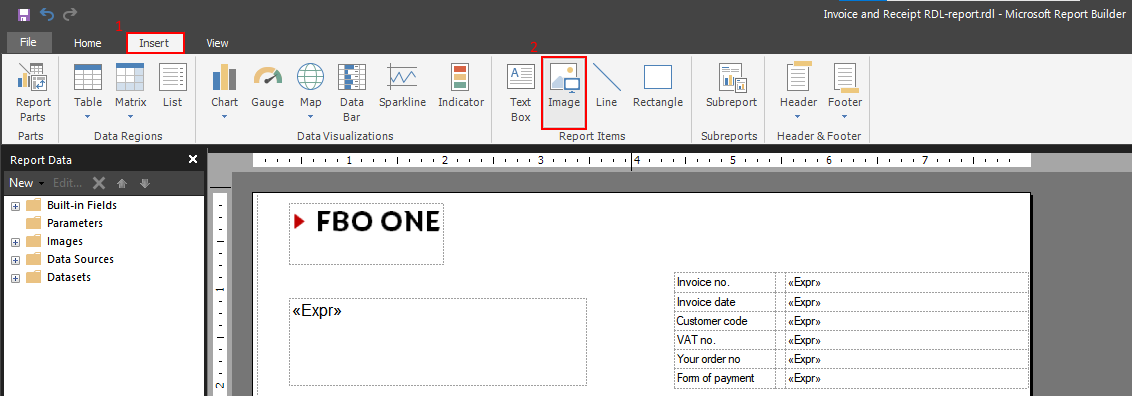Click the 'Your order no' label cell

point(725,359)
